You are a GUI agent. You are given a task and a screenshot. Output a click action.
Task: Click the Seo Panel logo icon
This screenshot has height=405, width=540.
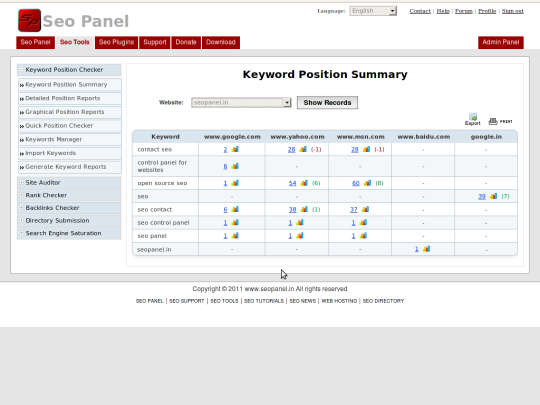[30, 20]
